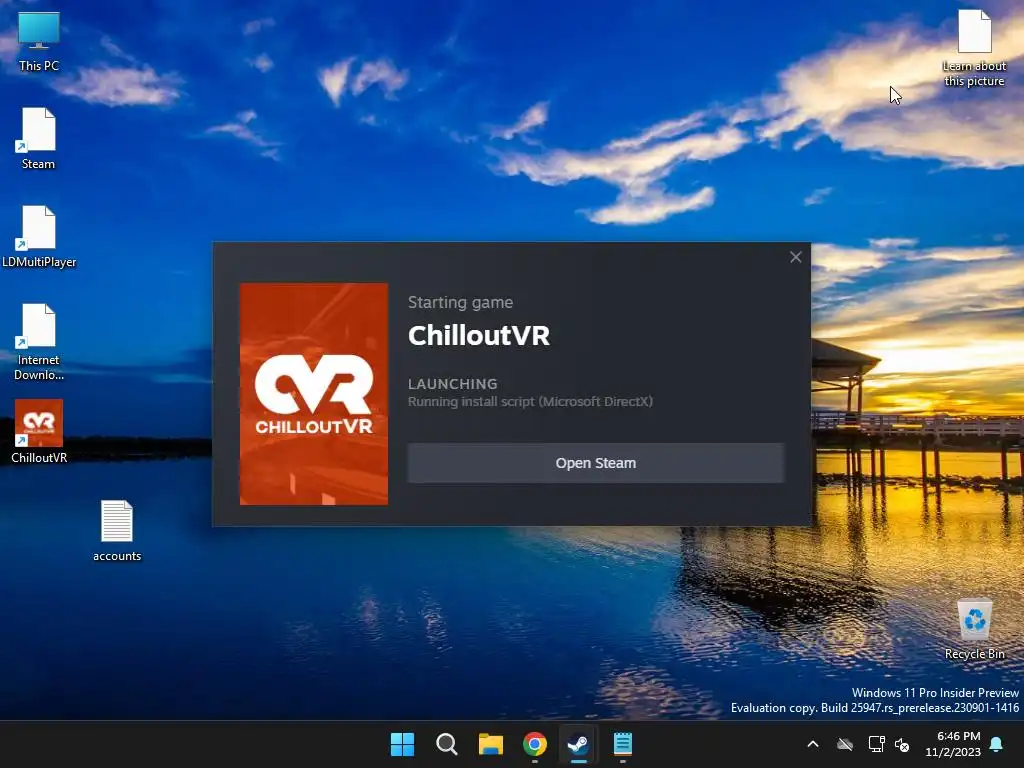1024x768 pixels.
Task: Open the clock and date panel
Action: pos(953,744)
